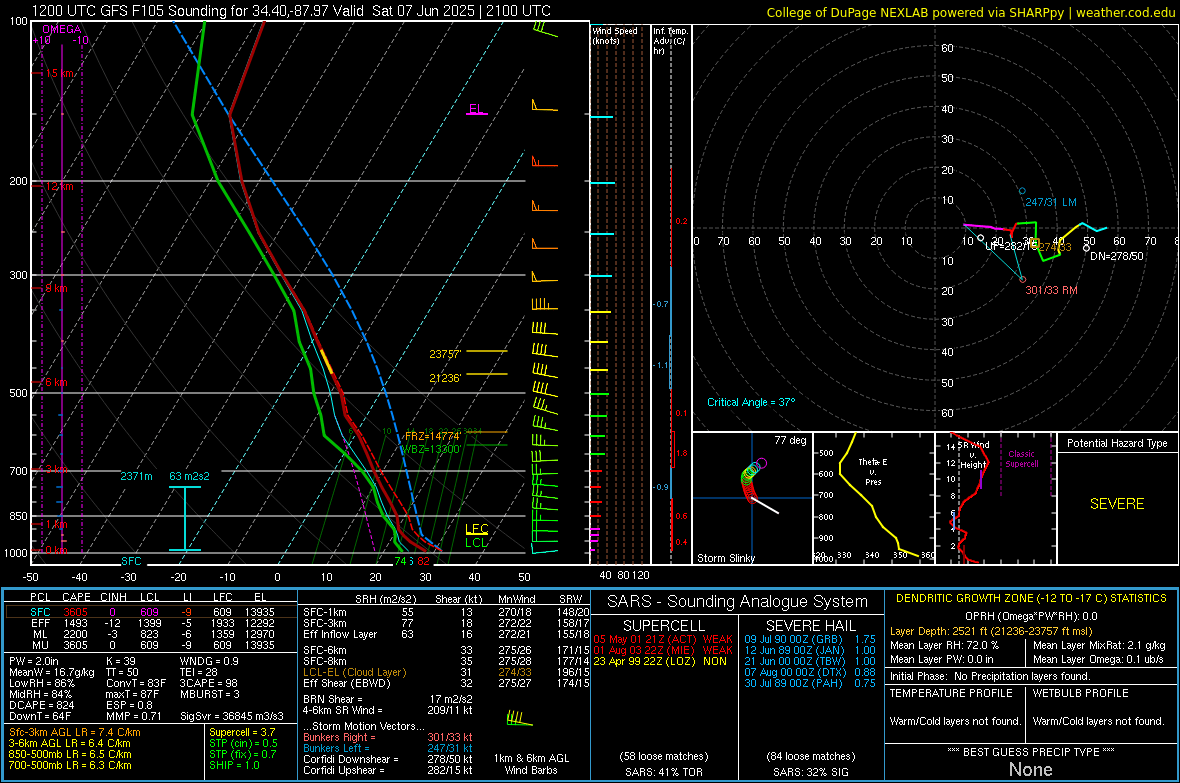This screenshot has height=783, width=1180.
Task: Click the 12 km height marker
Action: [x=59, y=186]
